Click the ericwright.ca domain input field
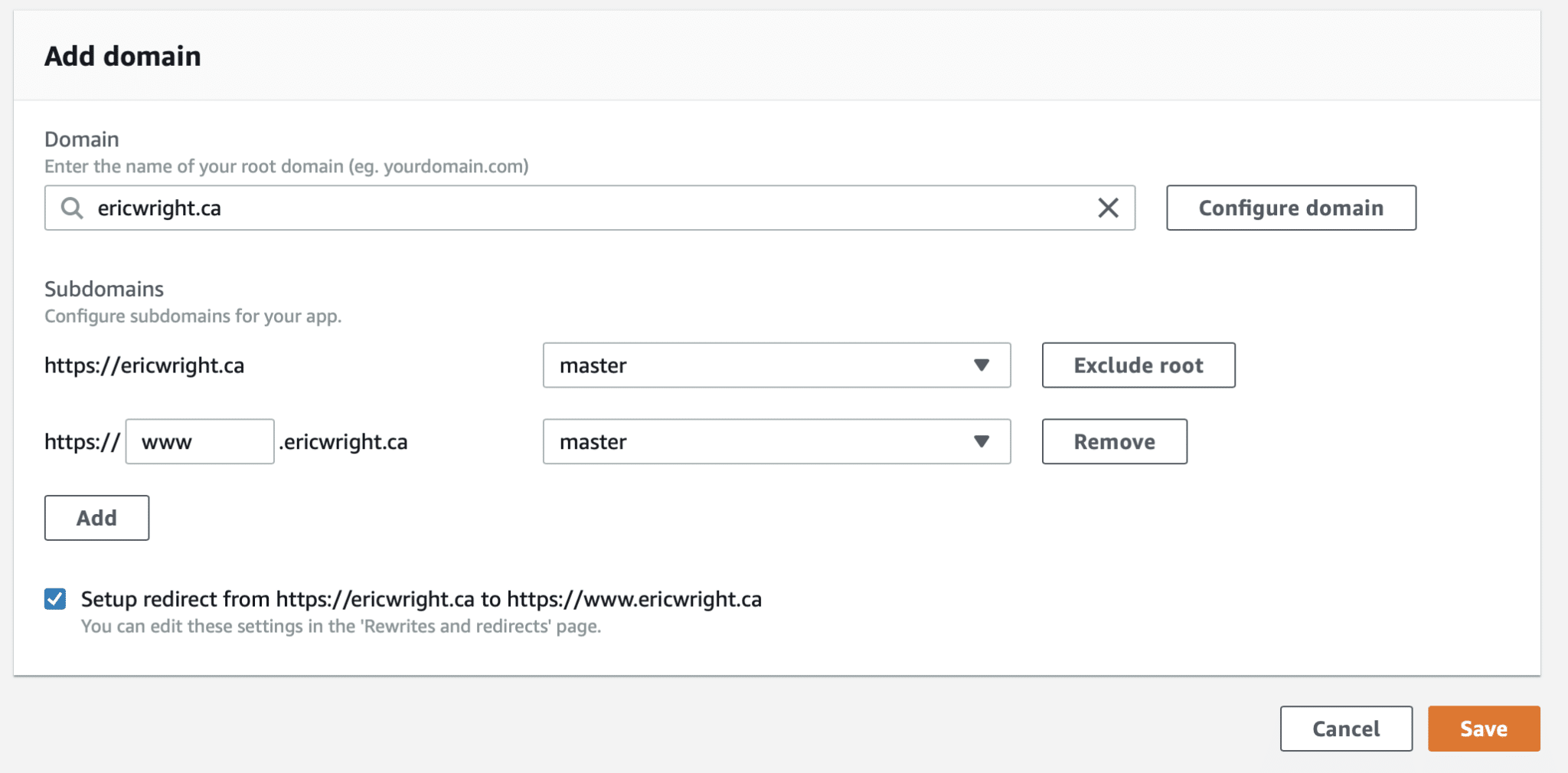Viewport: 1568px width, 773px height. tap(590, 208)
